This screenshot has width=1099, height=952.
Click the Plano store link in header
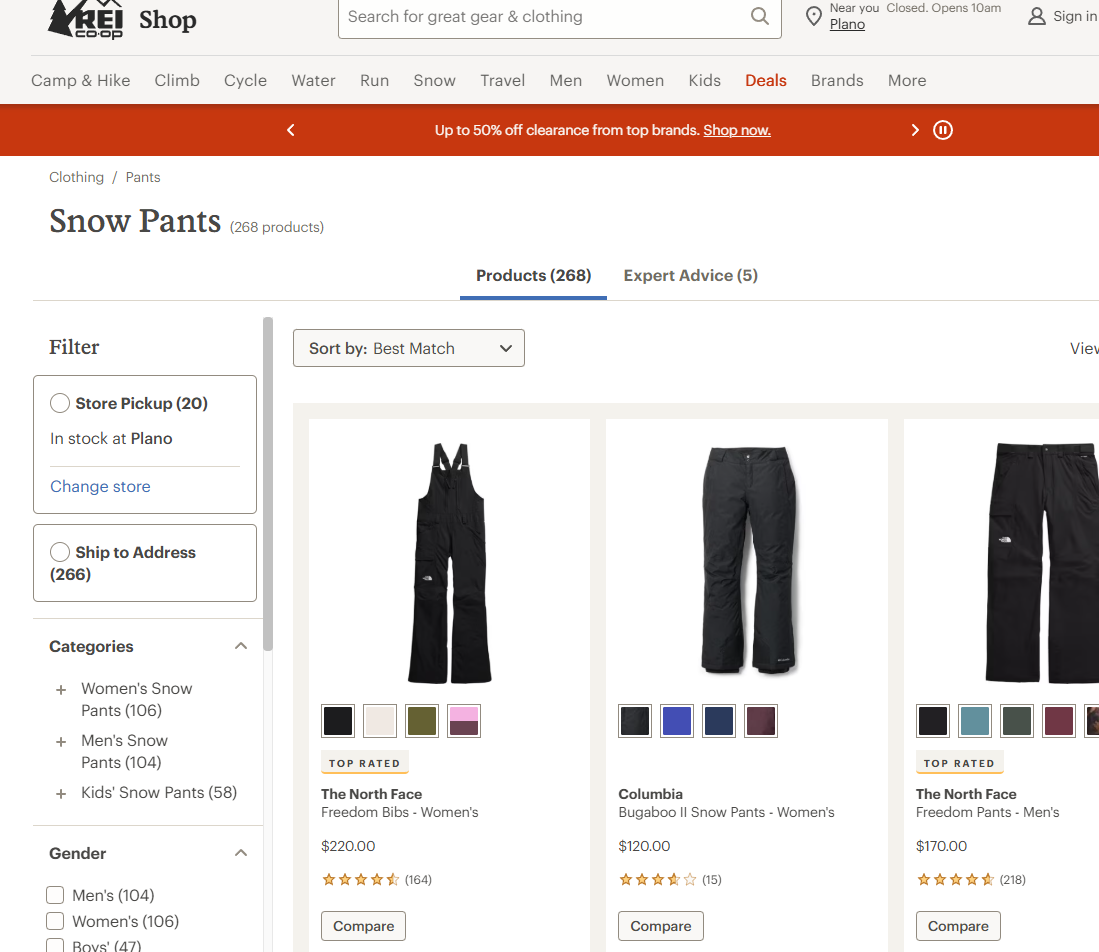point(847,25)
